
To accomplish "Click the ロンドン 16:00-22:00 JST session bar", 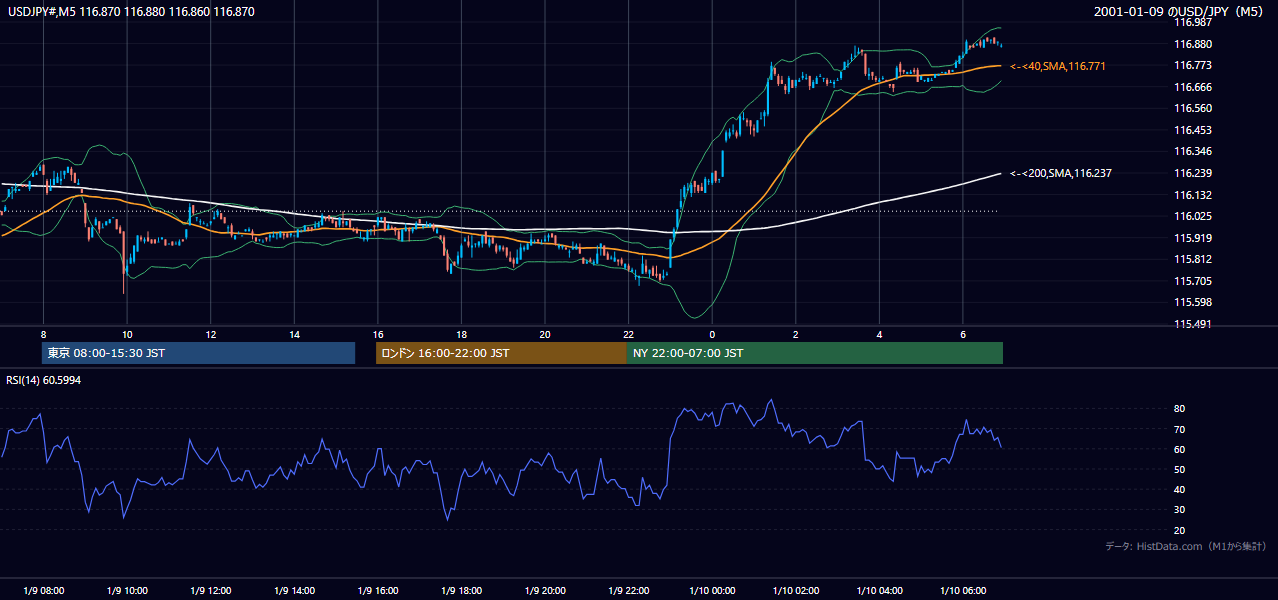I will (x=501, y=353).
